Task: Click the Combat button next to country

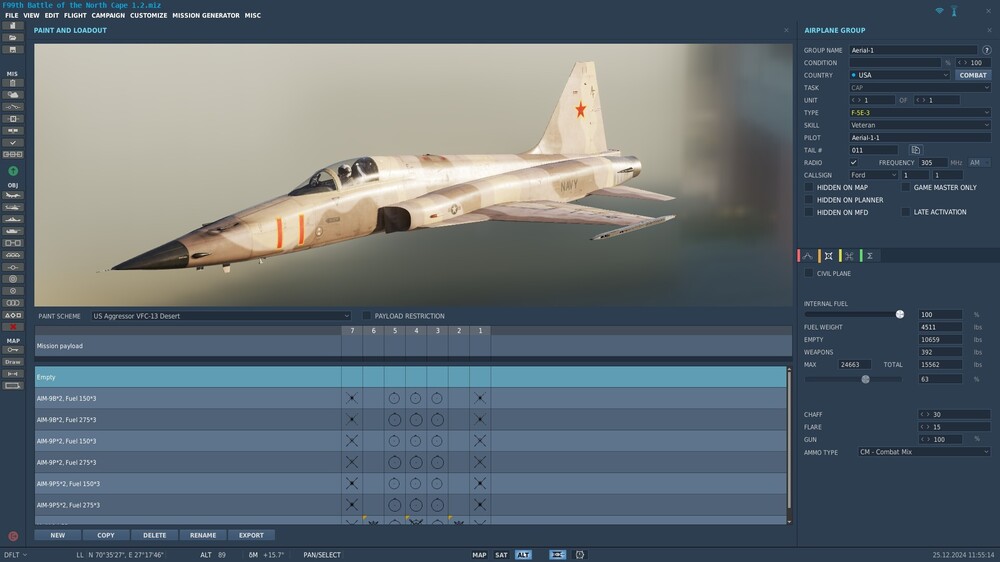Action: point(973,75)
